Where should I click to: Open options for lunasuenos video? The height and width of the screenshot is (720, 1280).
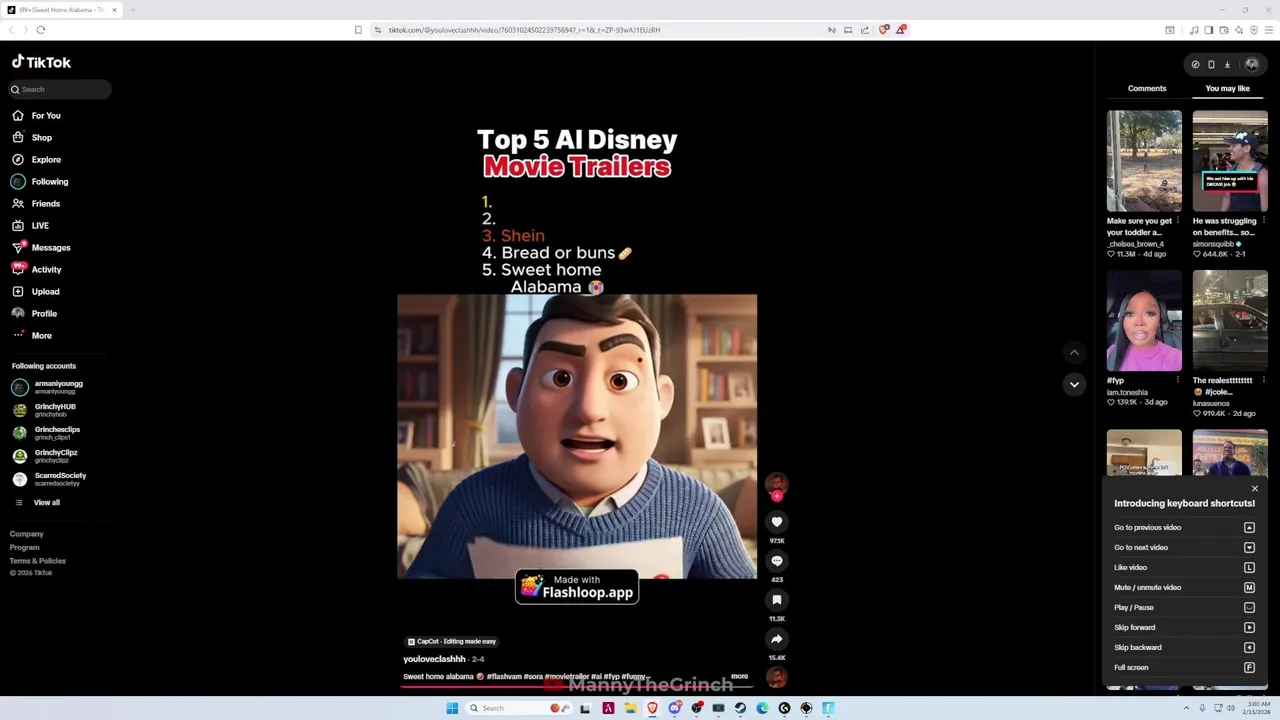coord(1264,380)
